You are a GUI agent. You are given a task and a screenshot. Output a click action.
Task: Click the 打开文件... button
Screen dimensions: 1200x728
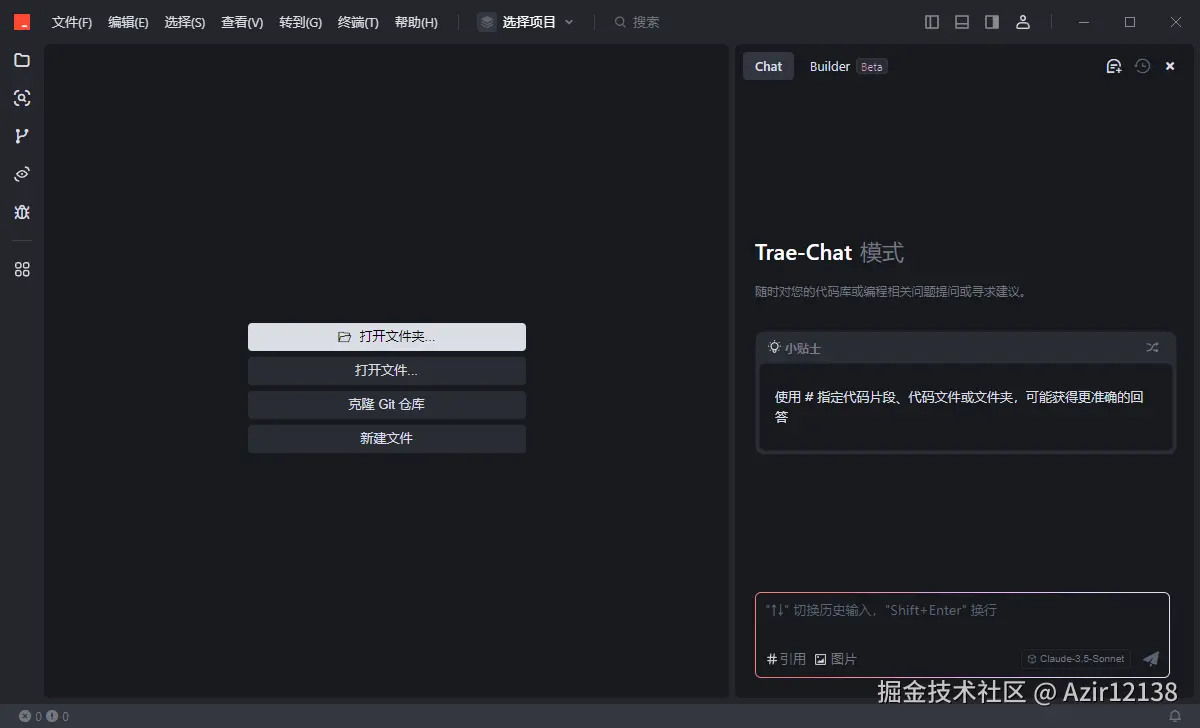click(387, 371)
